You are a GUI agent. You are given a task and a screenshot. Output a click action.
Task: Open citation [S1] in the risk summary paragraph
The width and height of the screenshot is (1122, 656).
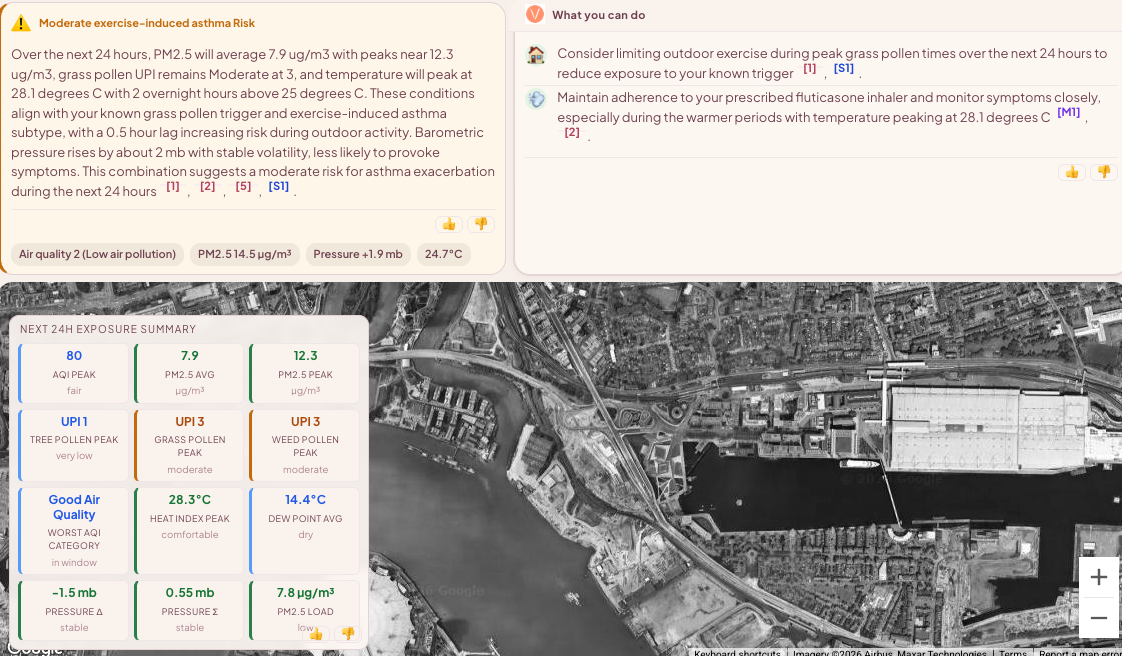pos(279,186)
